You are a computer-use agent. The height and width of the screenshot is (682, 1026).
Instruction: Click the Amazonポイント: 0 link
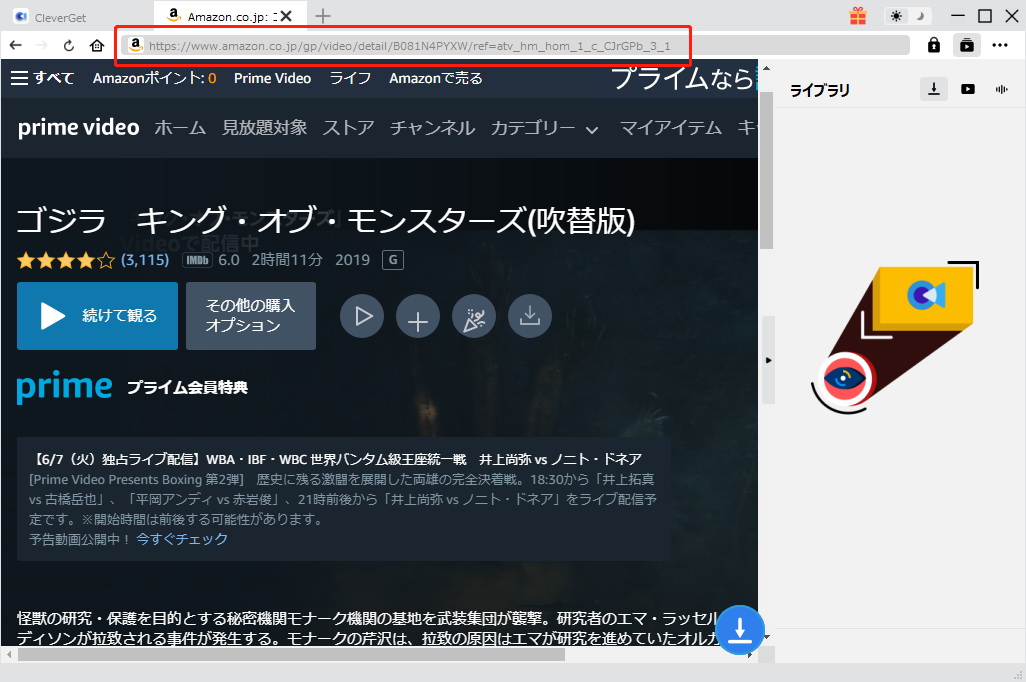coord(154,78)
